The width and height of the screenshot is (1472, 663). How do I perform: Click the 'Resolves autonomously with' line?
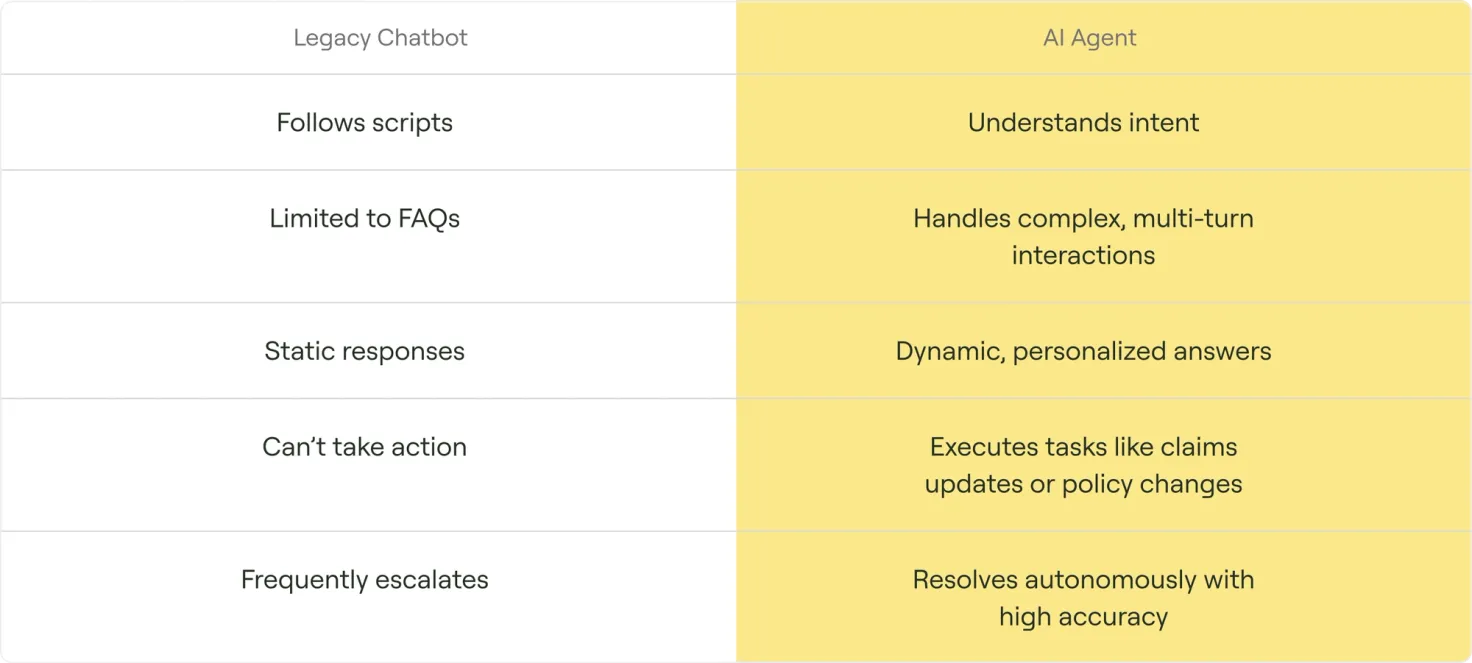click(1083, 580)
